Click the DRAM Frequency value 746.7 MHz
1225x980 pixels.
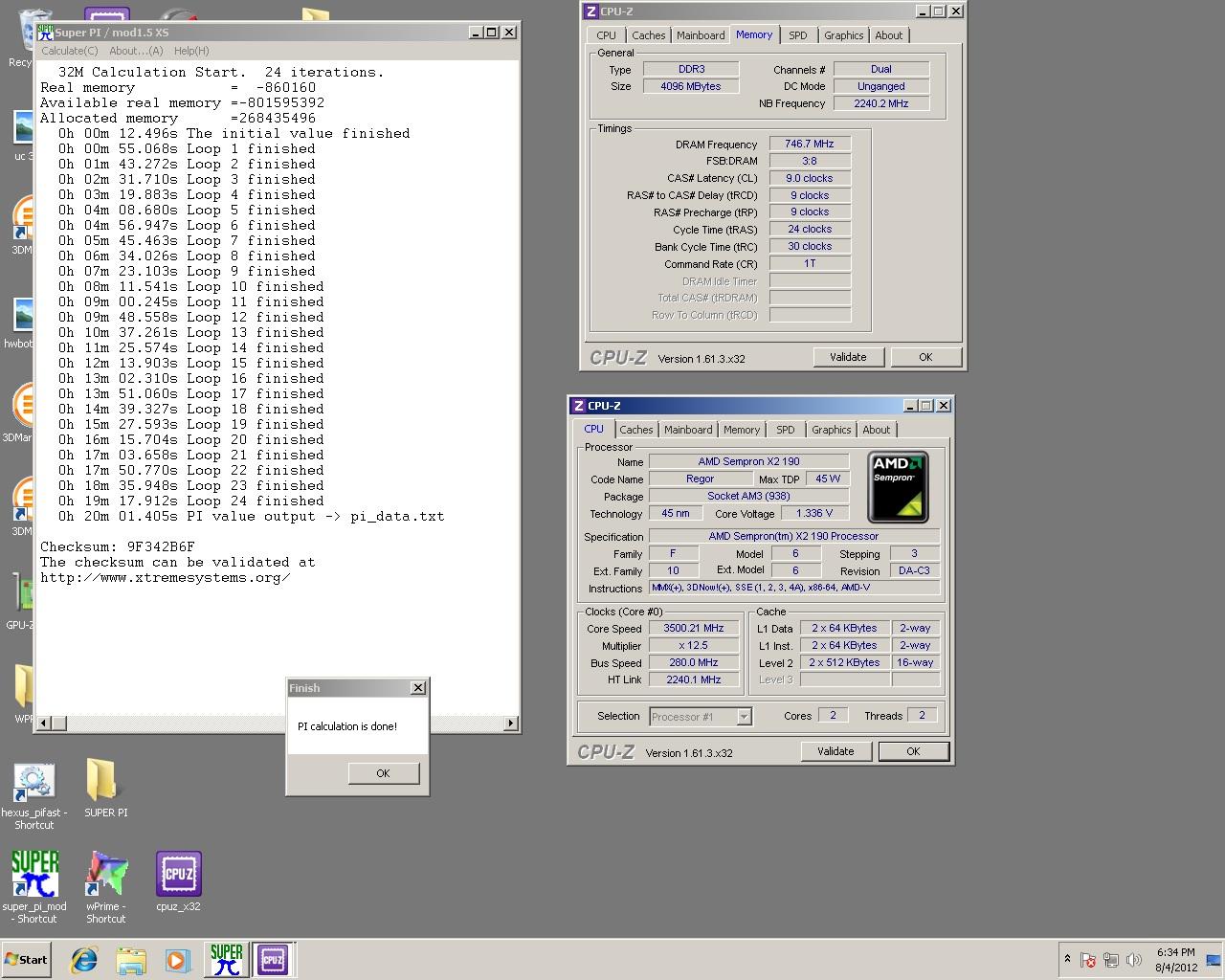click(810, 144)
